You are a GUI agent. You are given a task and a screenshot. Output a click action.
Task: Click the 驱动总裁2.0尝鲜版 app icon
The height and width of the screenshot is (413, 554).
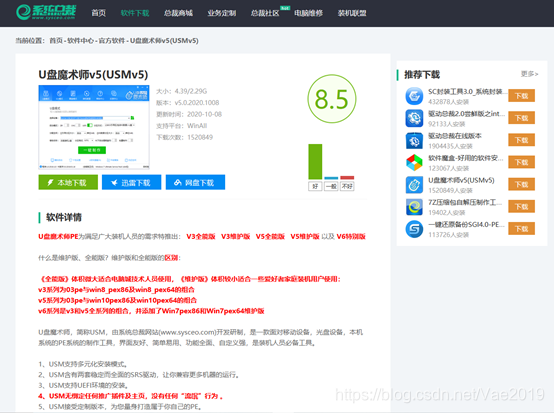(x=414, y=118)
